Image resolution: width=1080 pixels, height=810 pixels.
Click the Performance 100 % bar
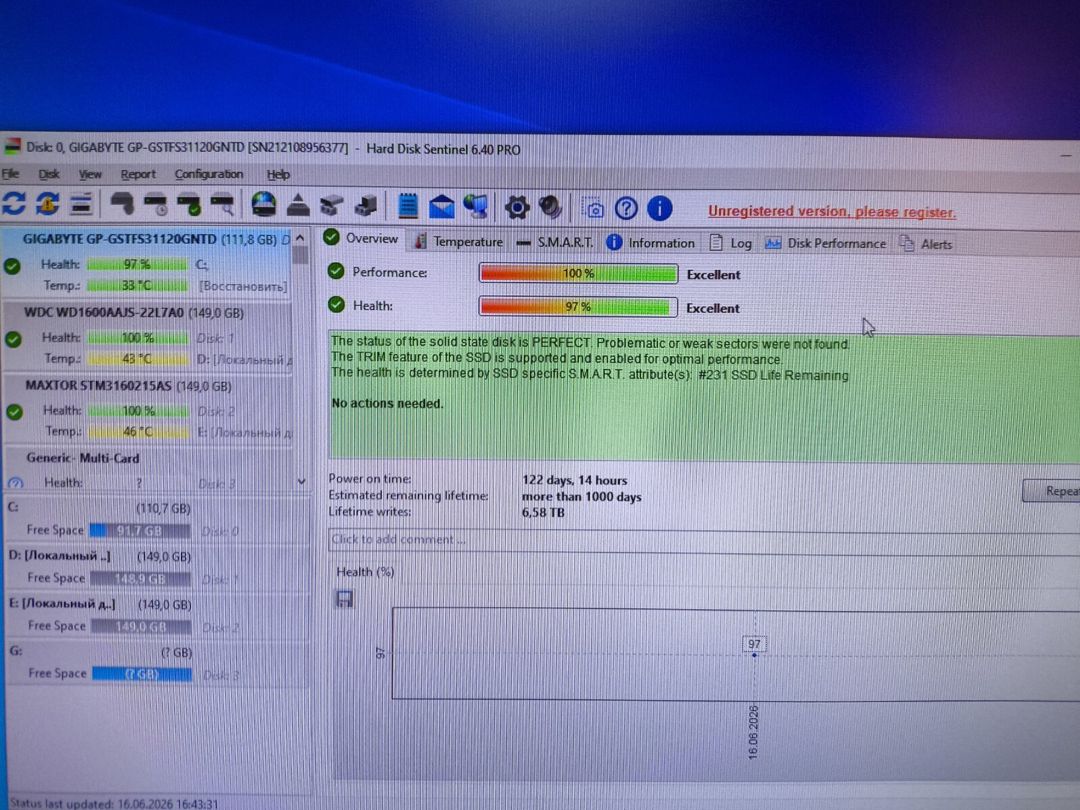(x=578, y=273)
